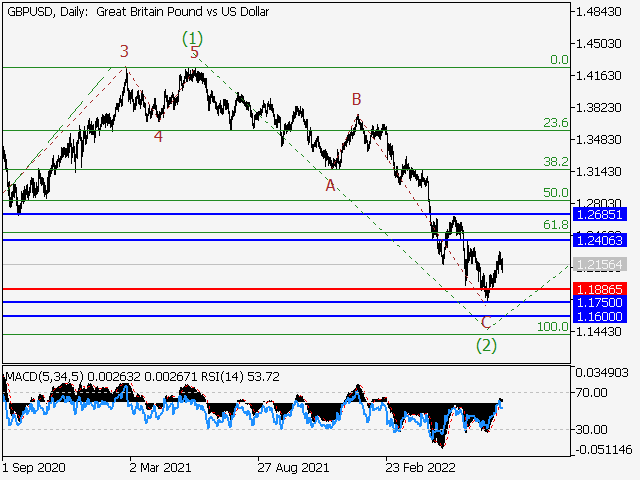Click the 2 Mar 2021 date label
640x480 pixels.
160,467
